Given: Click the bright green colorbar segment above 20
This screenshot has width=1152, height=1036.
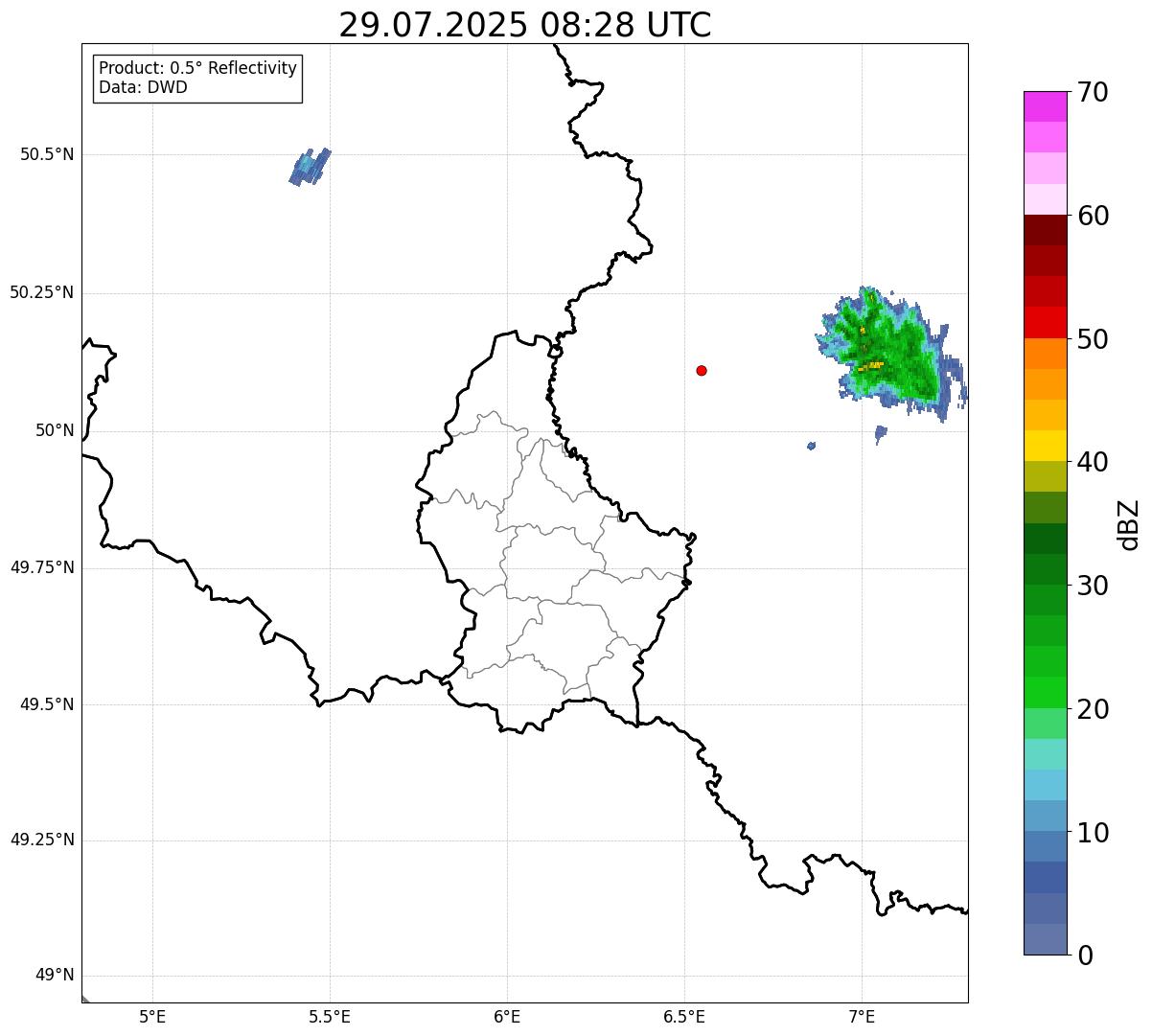Looking at the screenshot, I should click(x=1045, y=693).
